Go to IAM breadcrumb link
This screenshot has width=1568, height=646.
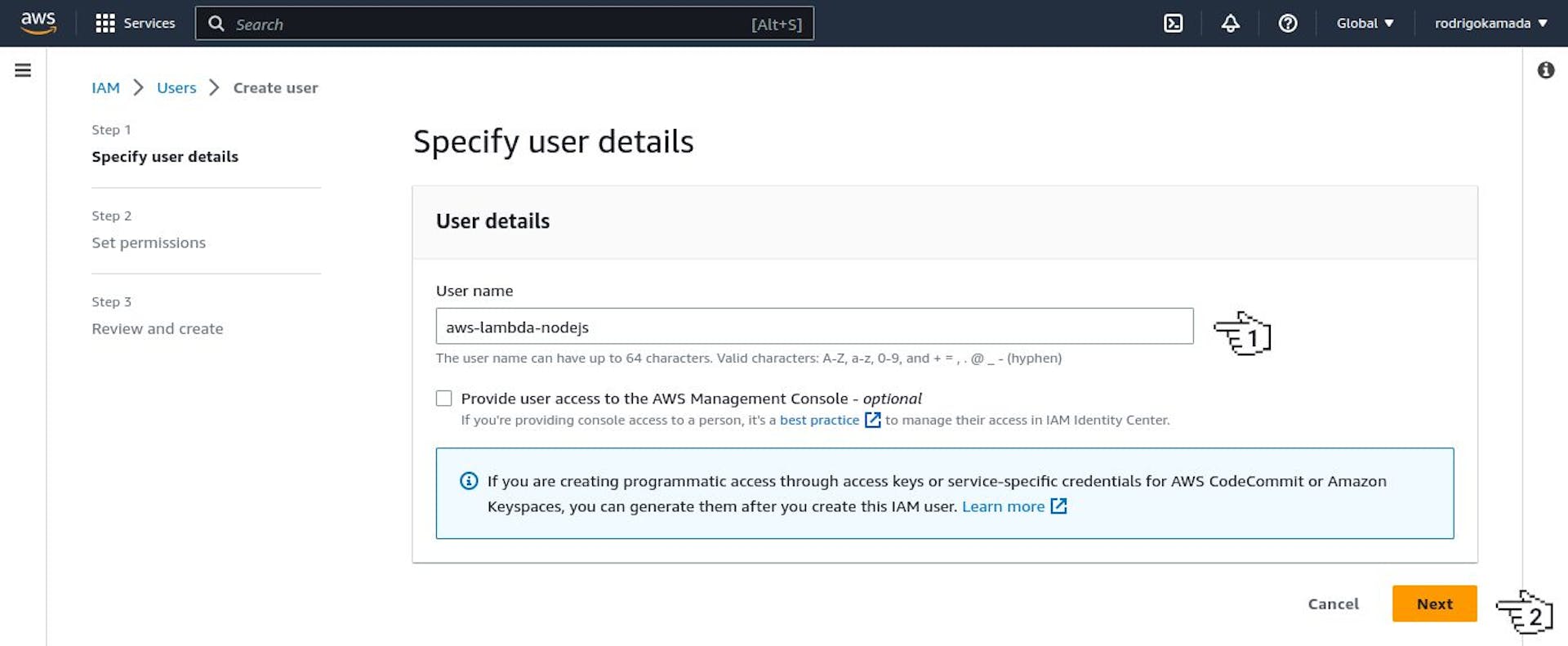coord(105,87)
